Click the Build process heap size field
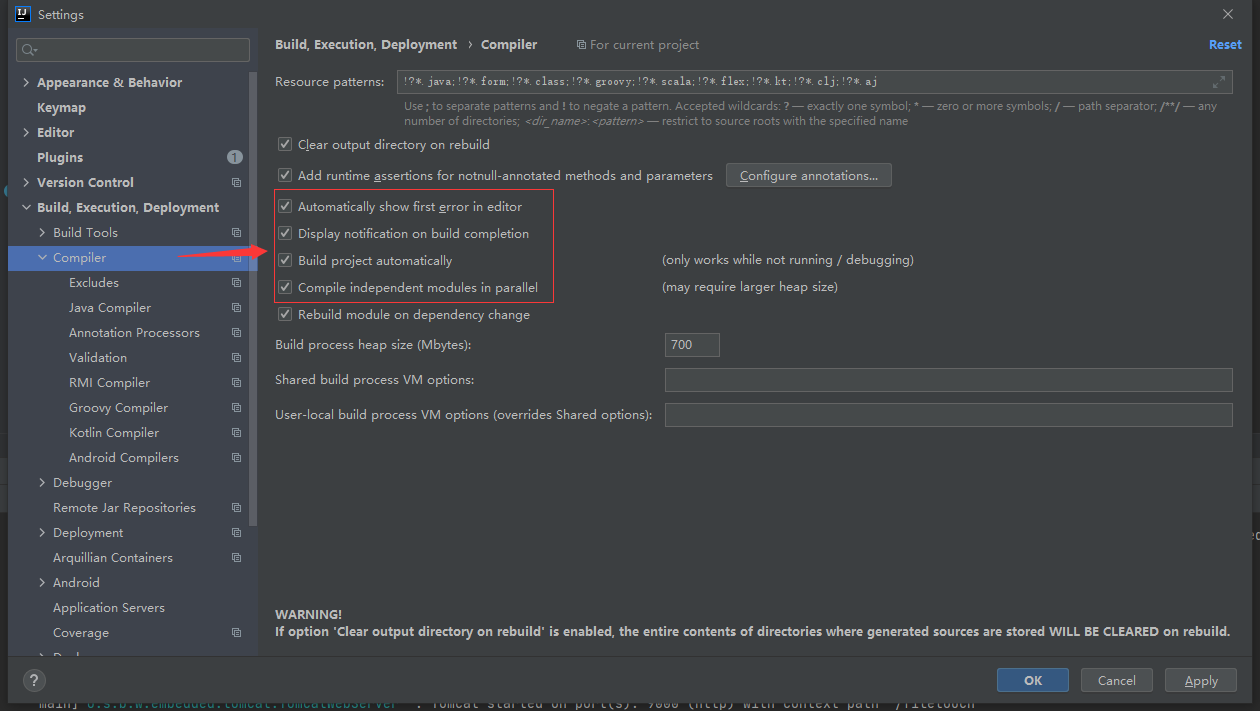 click(x=692, y=345)
